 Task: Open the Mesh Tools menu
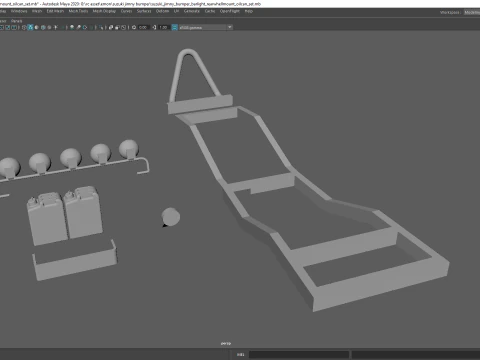coord(78,11)
